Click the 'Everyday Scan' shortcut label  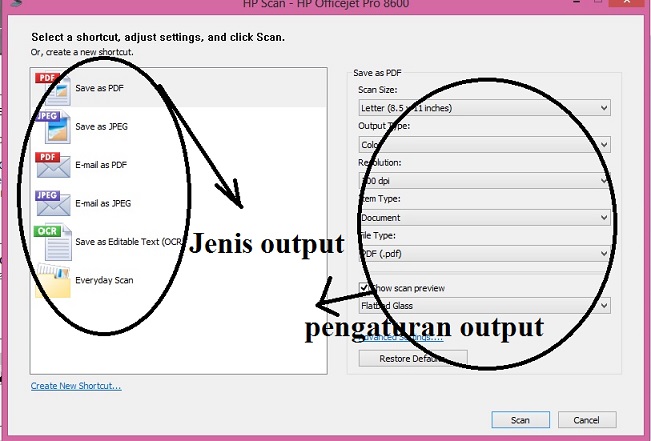[104, 280]
